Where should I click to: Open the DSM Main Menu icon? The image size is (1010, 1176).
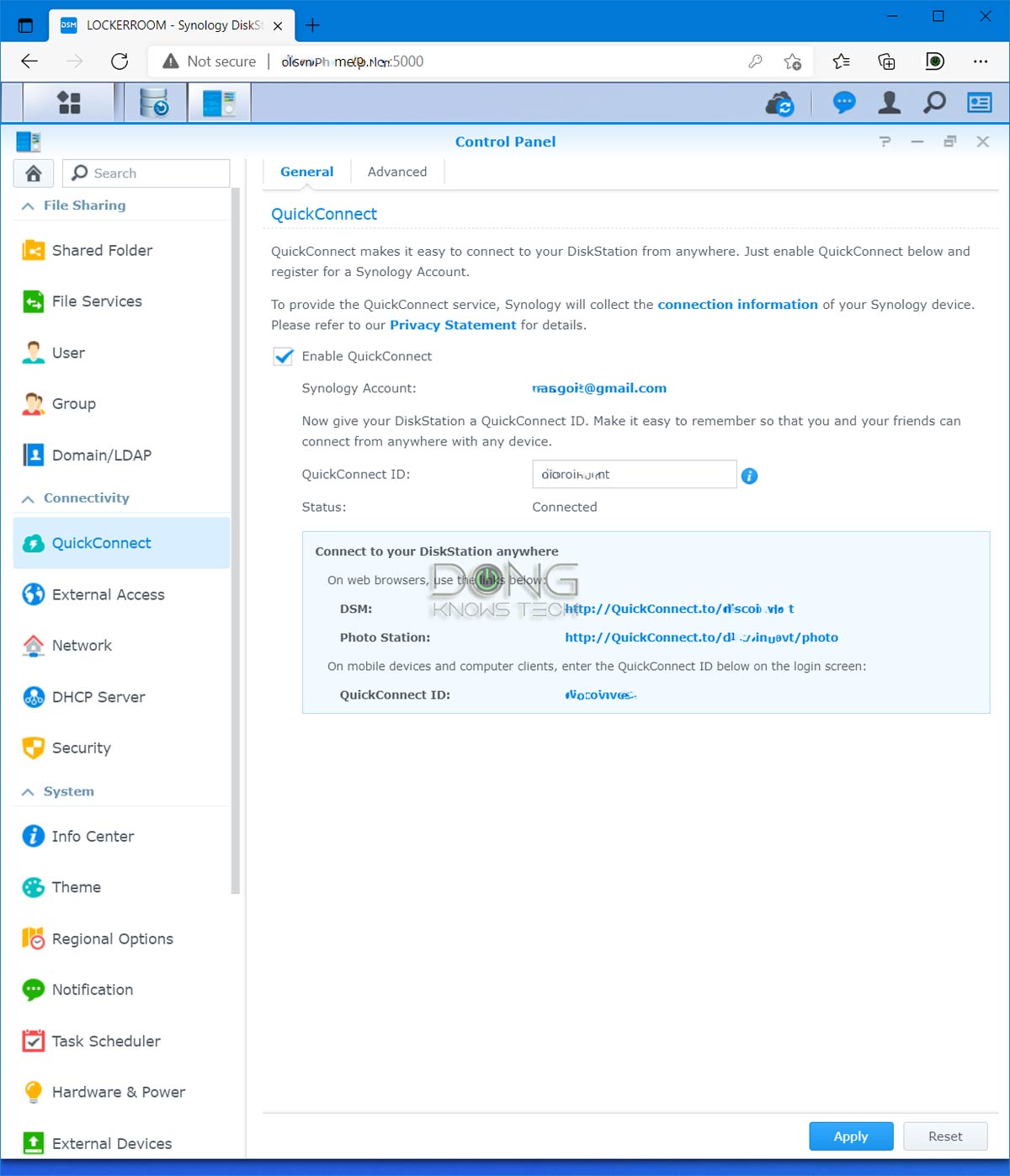point(68,104)
